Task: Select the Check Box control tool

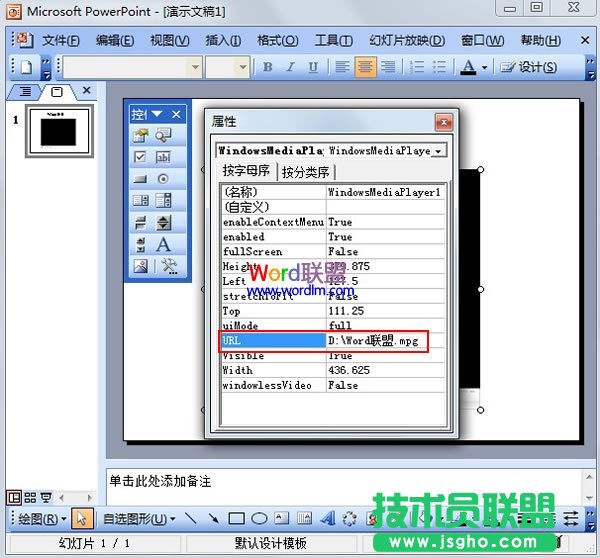Action: [x=140, y=157]
